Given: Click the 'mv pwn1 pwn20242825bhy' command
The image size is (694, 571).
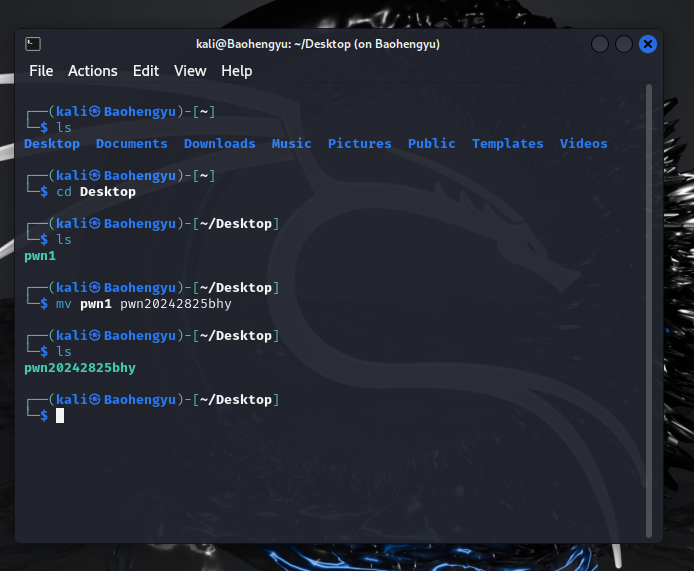Looking at the screenshot, I should tap(143, 304).
